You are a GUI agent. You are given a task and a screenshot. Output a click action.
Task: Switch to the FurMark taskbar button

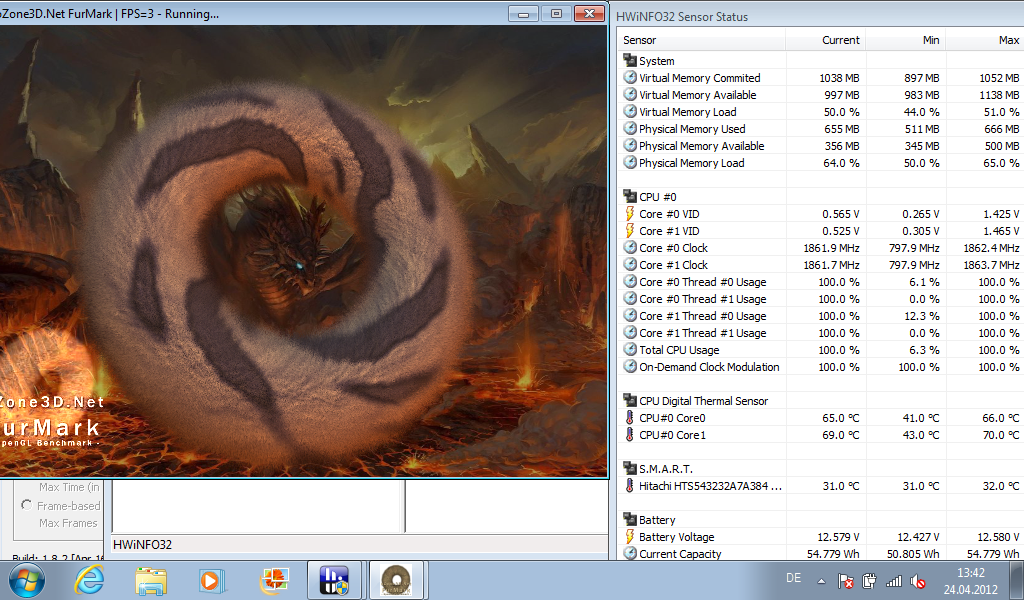pos(396,580)
